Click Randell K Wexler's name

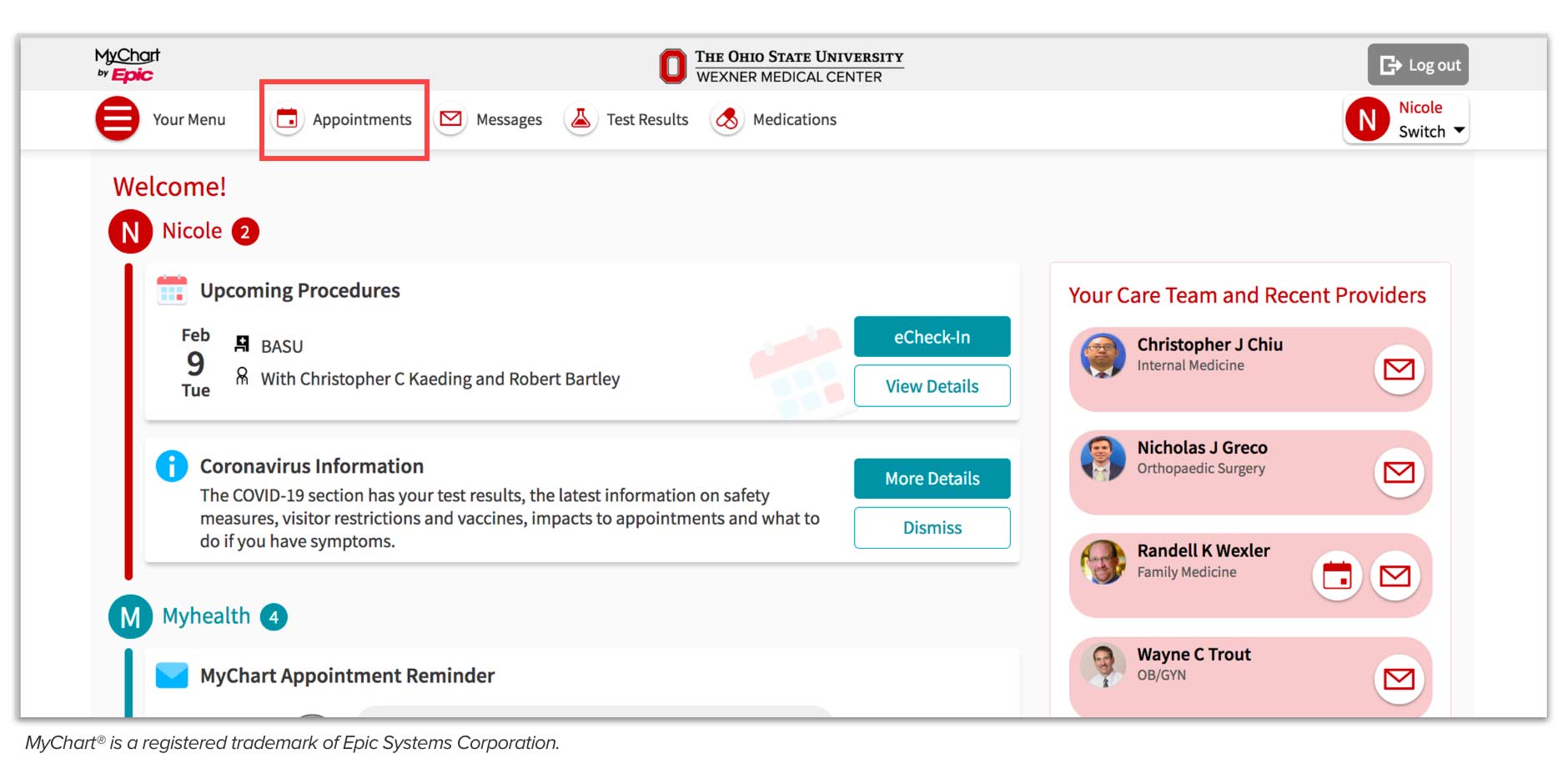pos(1204,550)
